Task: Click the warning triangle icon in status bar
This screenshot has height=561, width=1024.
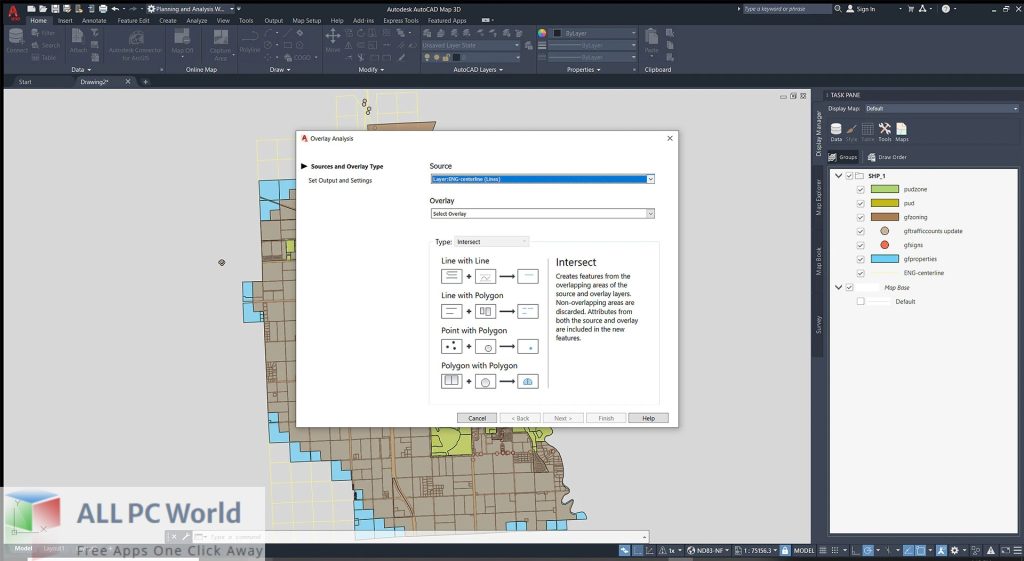Action: point(991,551)
